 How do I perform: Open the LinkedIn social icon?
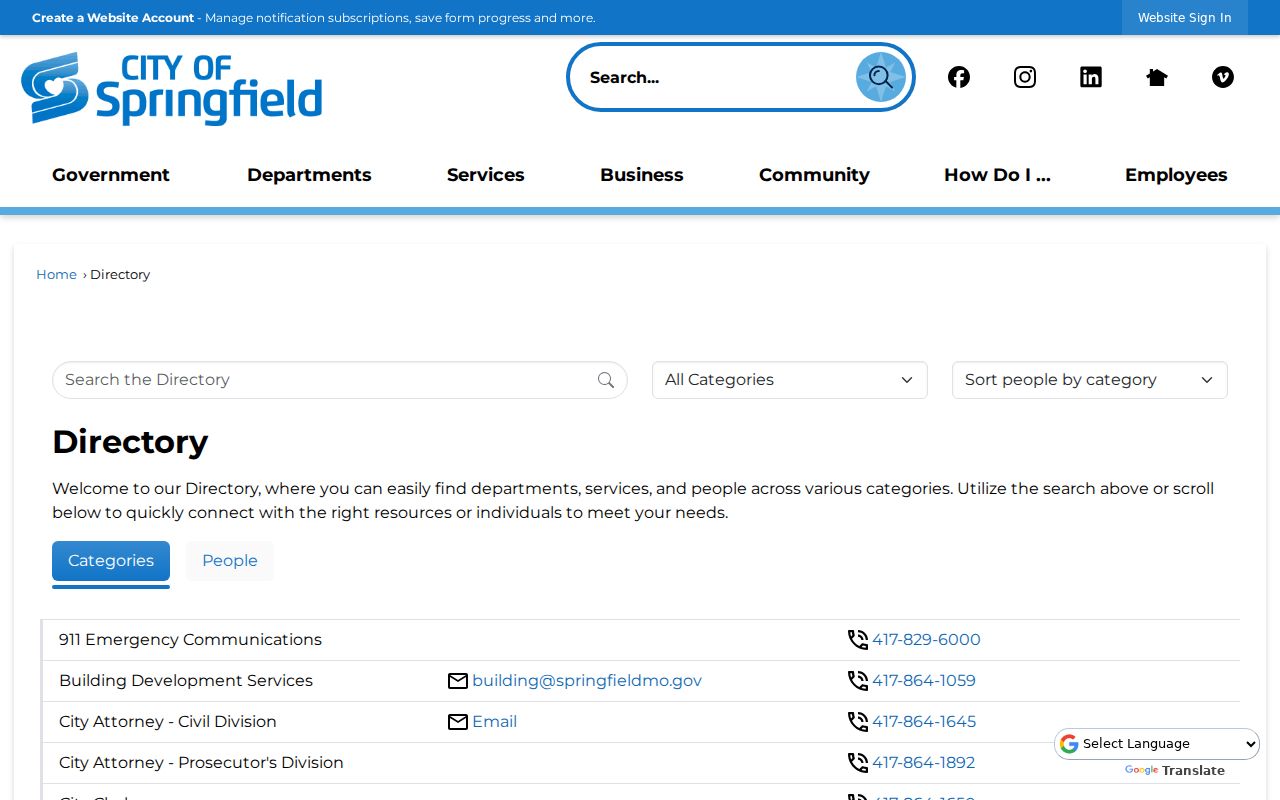pos(1091,77)
